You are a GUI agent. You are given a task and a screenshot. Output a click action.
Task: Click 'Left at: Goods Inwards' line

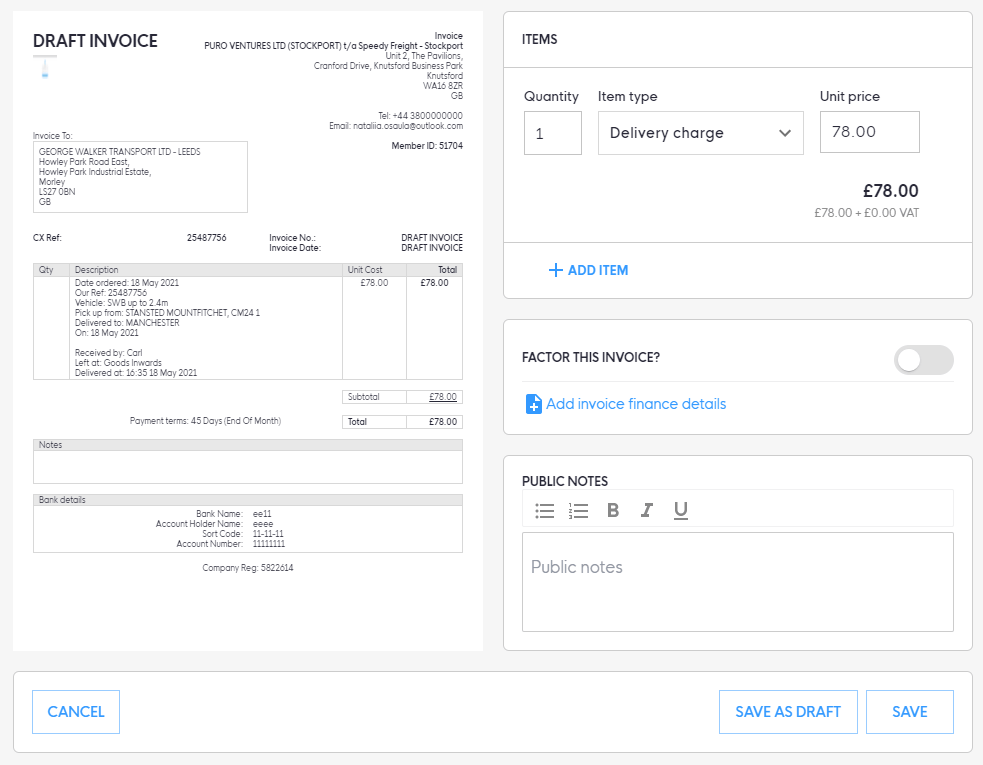[x=118, y=363]
